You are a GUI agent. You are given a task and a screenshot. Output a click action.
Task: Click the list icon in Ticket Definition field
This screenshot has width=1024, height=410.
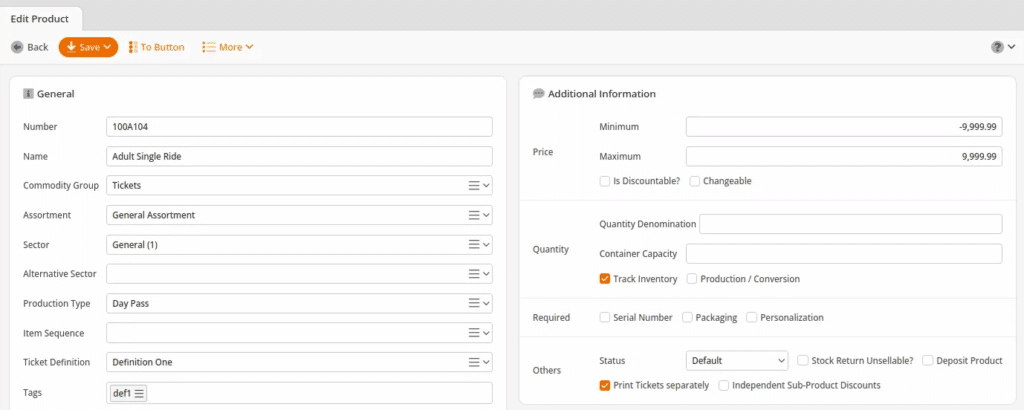tap(474, 362)
